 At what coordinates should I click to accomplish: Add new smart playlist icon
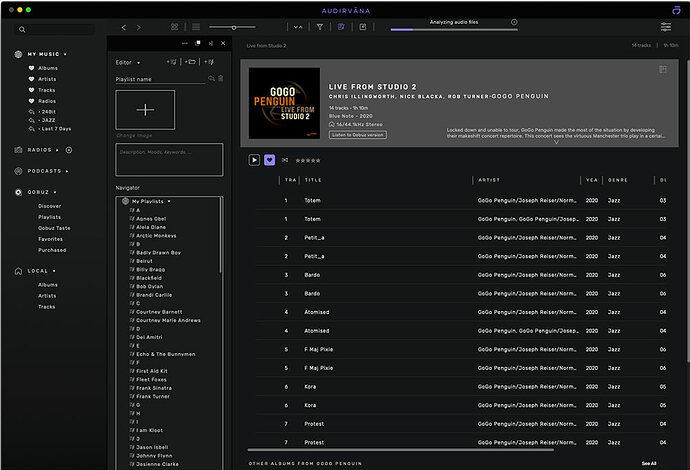click(209, 62)
